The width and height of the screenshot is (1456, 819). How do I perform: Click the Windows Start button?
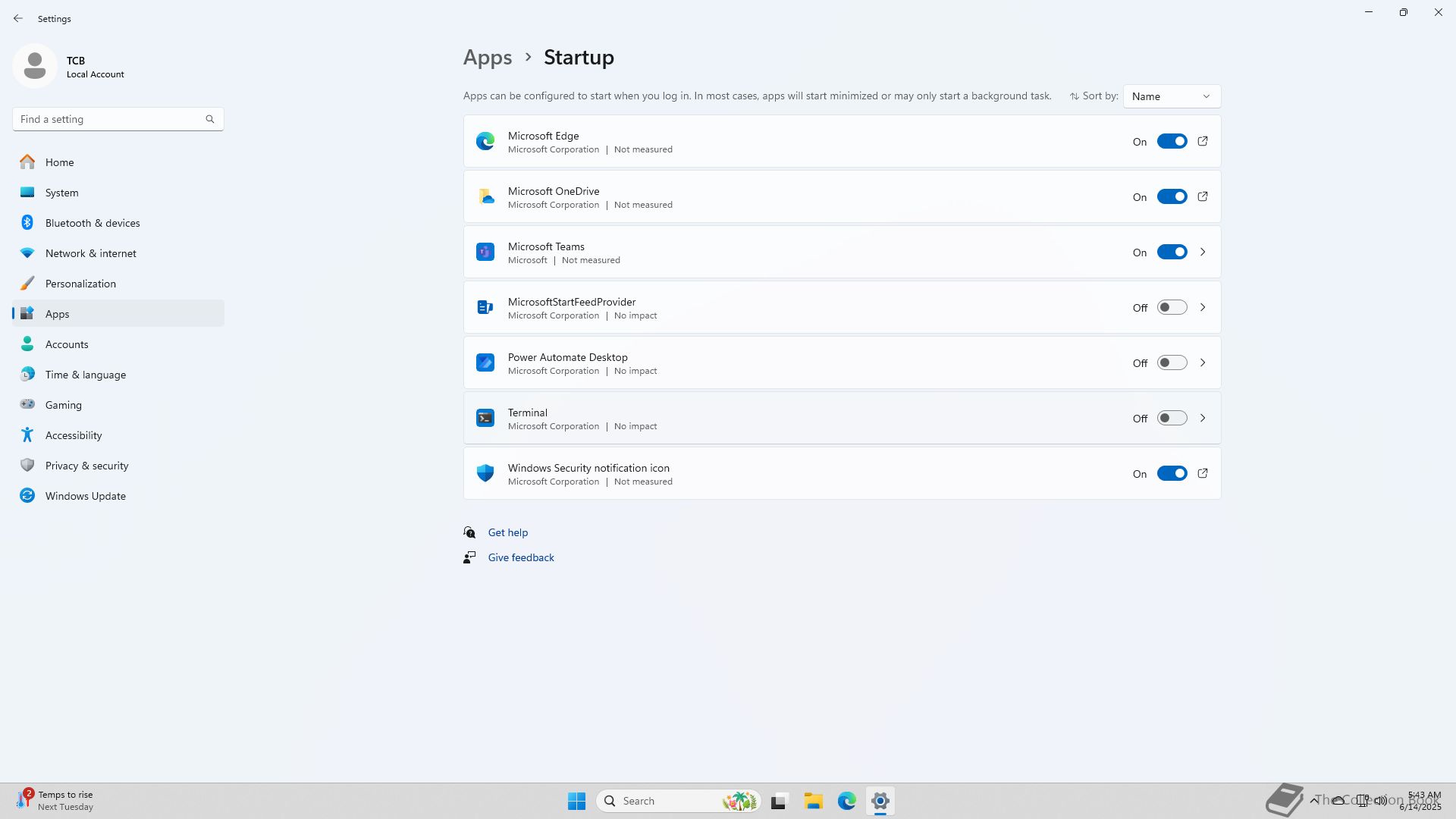(576, 801)
